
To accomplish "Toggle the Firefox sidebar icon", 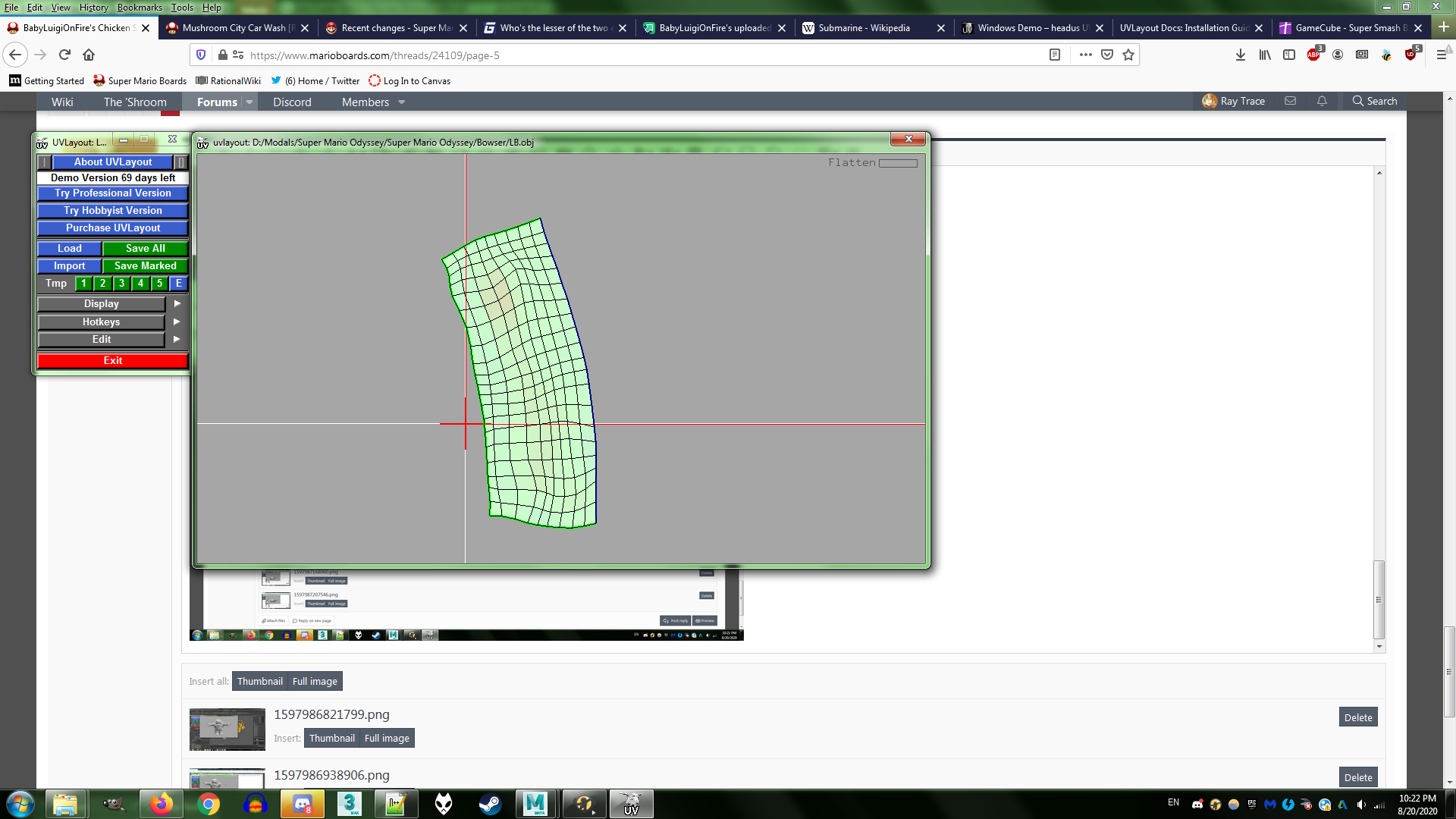I will pyautogui.click(x=1289, y=55).
